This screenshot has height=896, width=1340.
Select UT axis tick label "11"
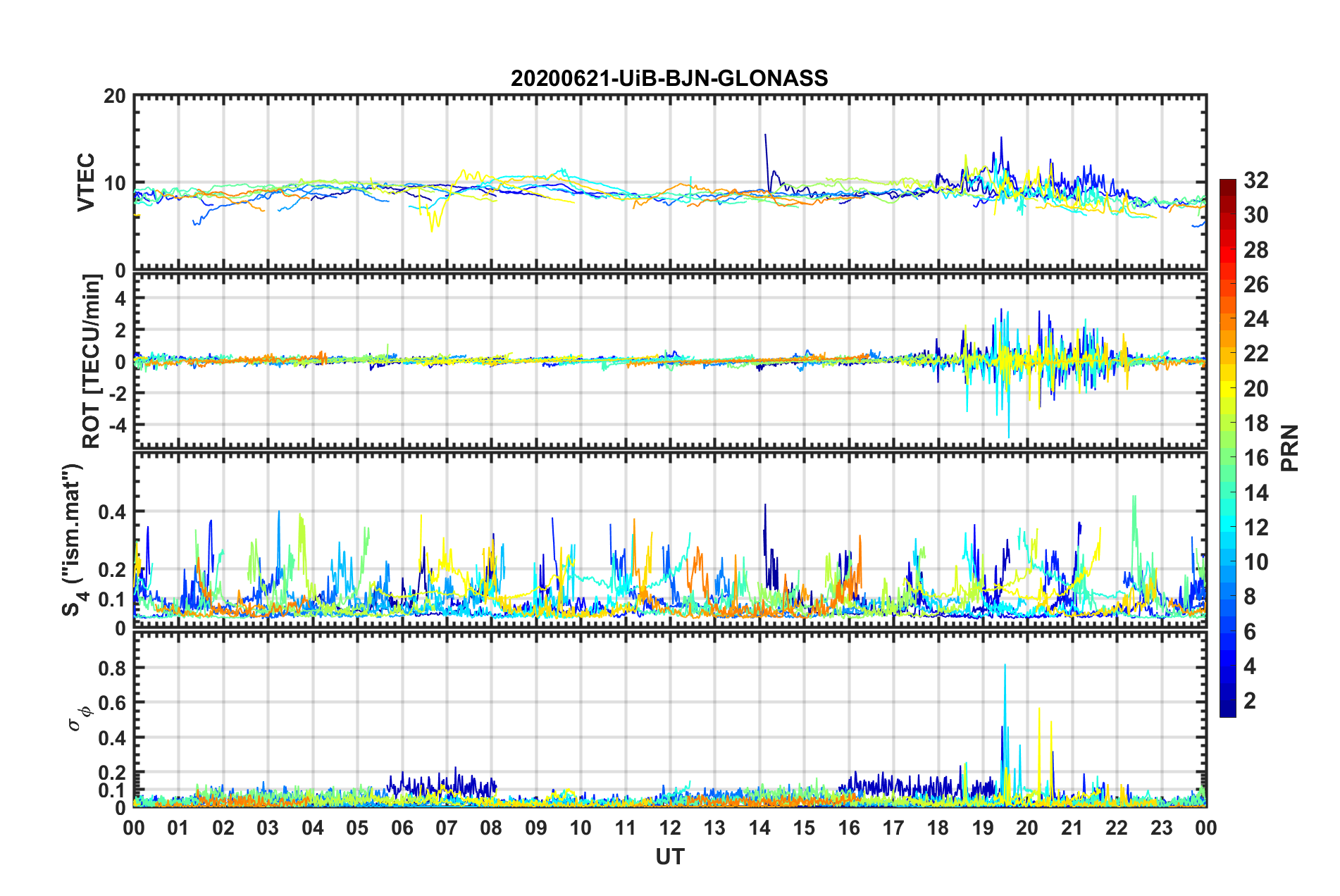point(626,828)
